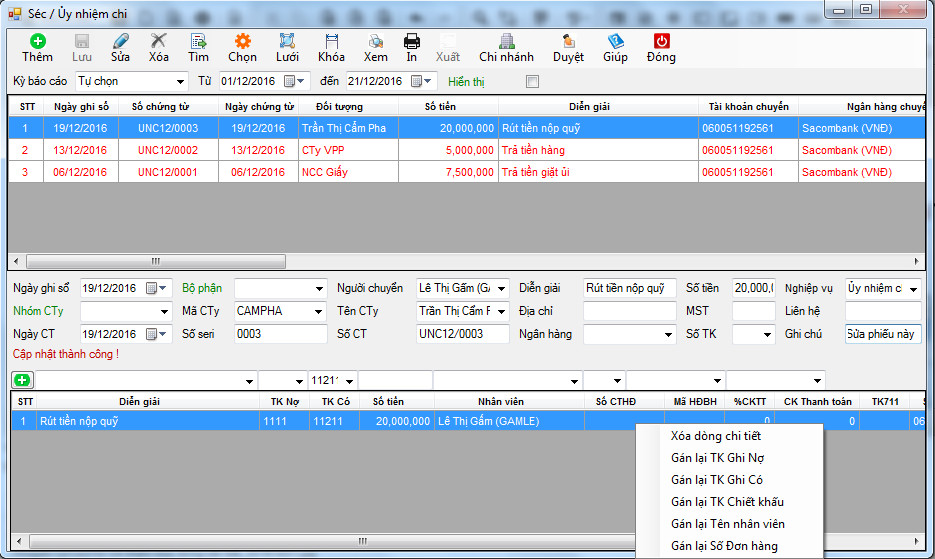
Task: Click the Xóa (delete) toolbar icon
Action: click(159, 41)
